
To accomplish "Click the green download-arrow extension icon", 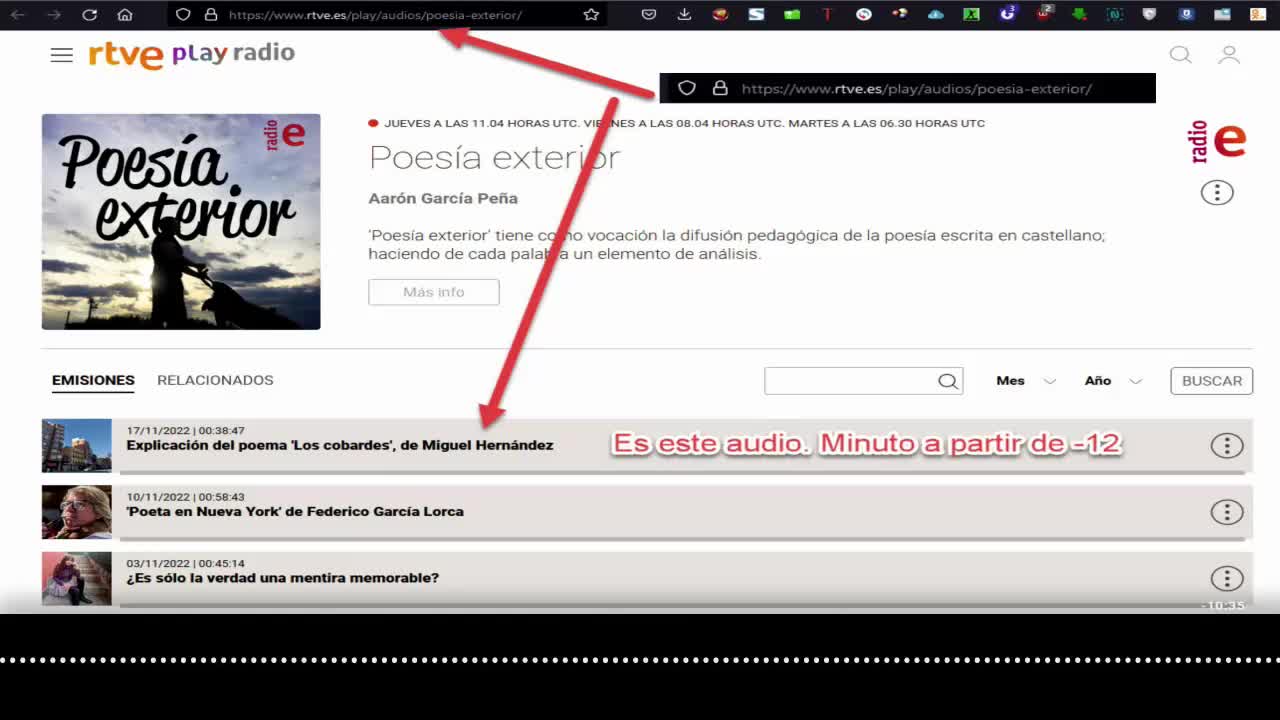I will pyautogui.click(x=1079, y=15).
